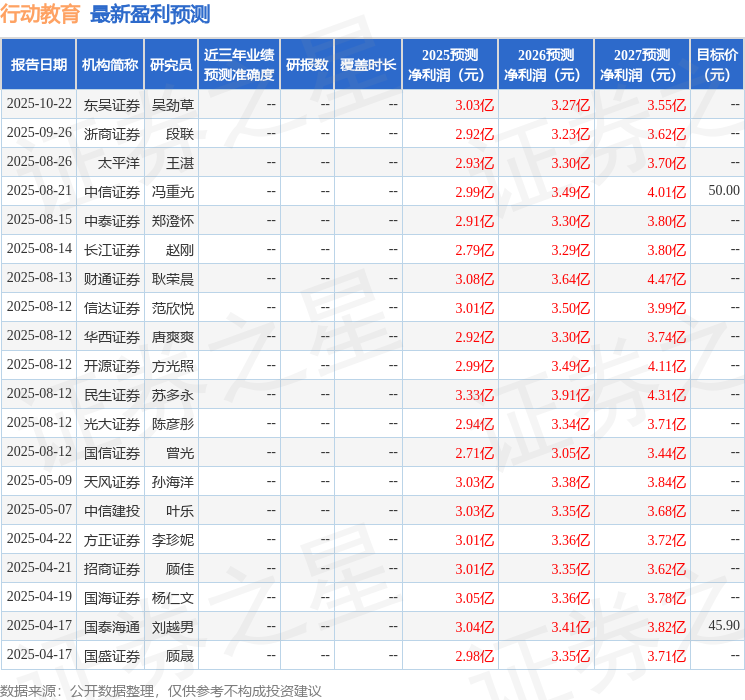Click the 机构简称 column header
The image size is (745, 700).
[x=110, y=64]
